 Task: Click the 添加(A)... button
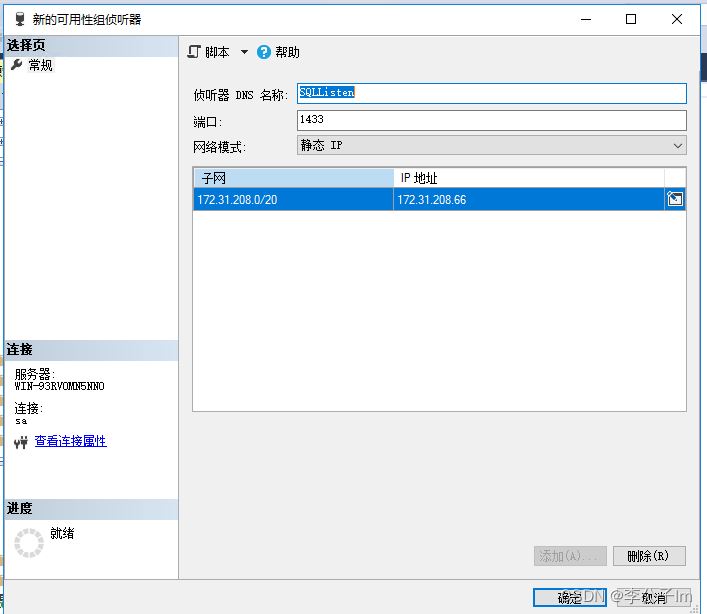pyautogui.click(x=570, y=556)
